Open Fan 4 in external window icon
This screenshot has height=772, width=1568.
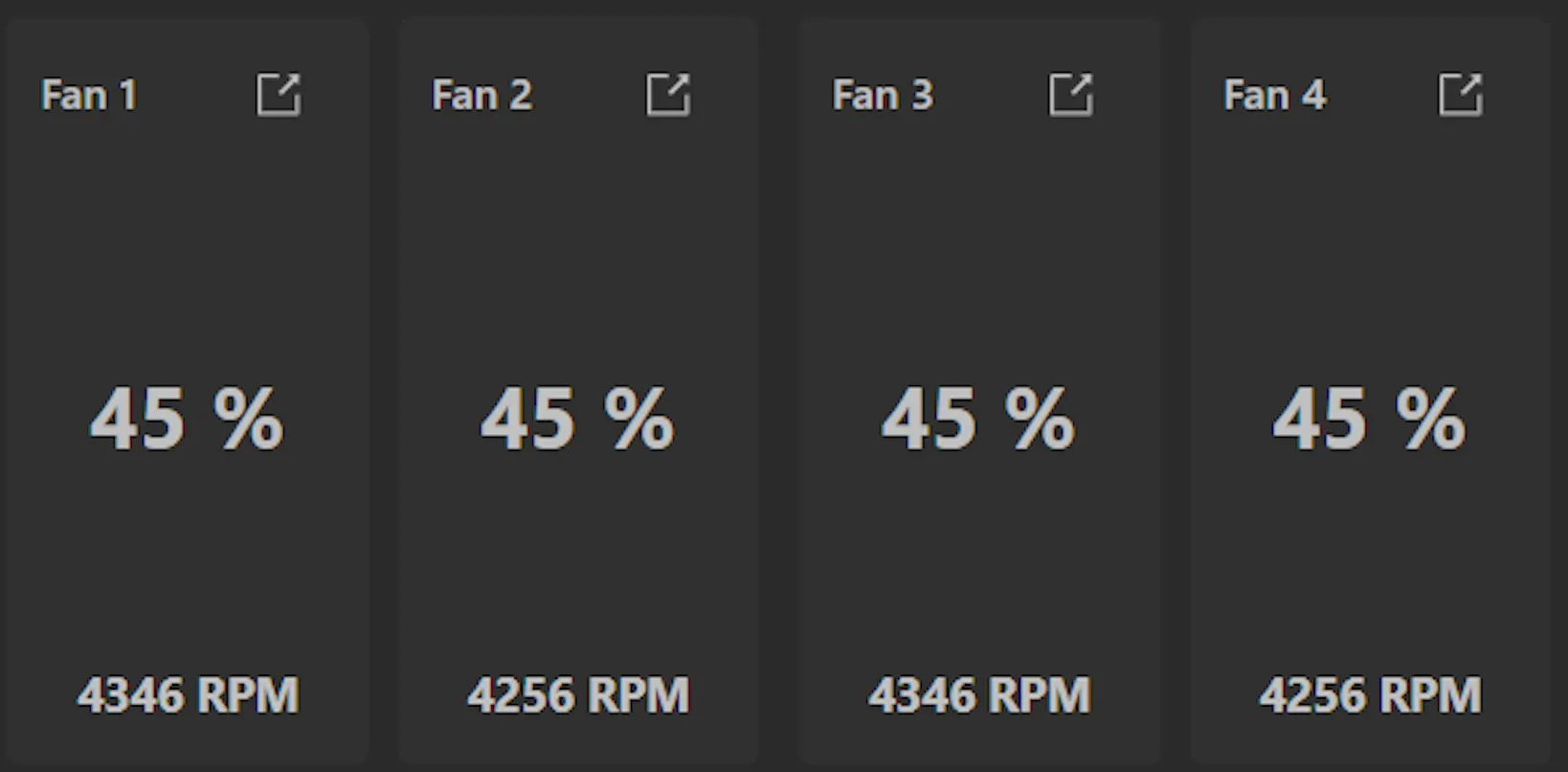pyautogui.click(x=1461, y=95)
